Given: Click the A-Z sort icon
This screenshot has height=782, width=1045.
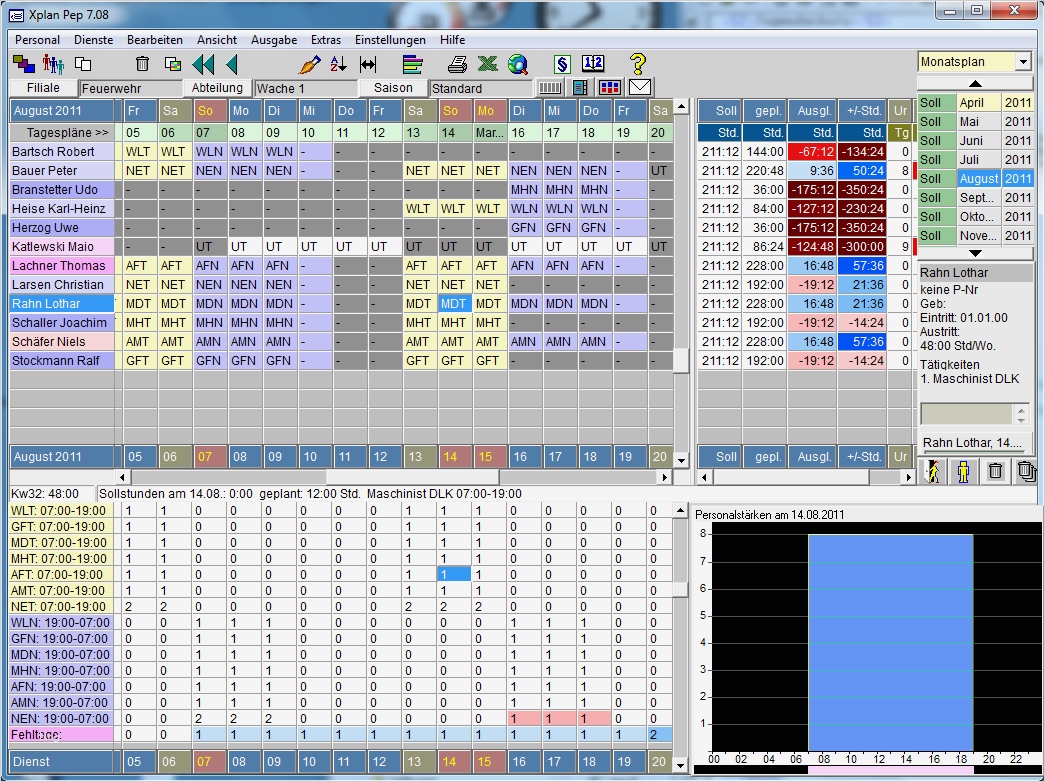Looking at the screenshot, I should click(339, 64).
